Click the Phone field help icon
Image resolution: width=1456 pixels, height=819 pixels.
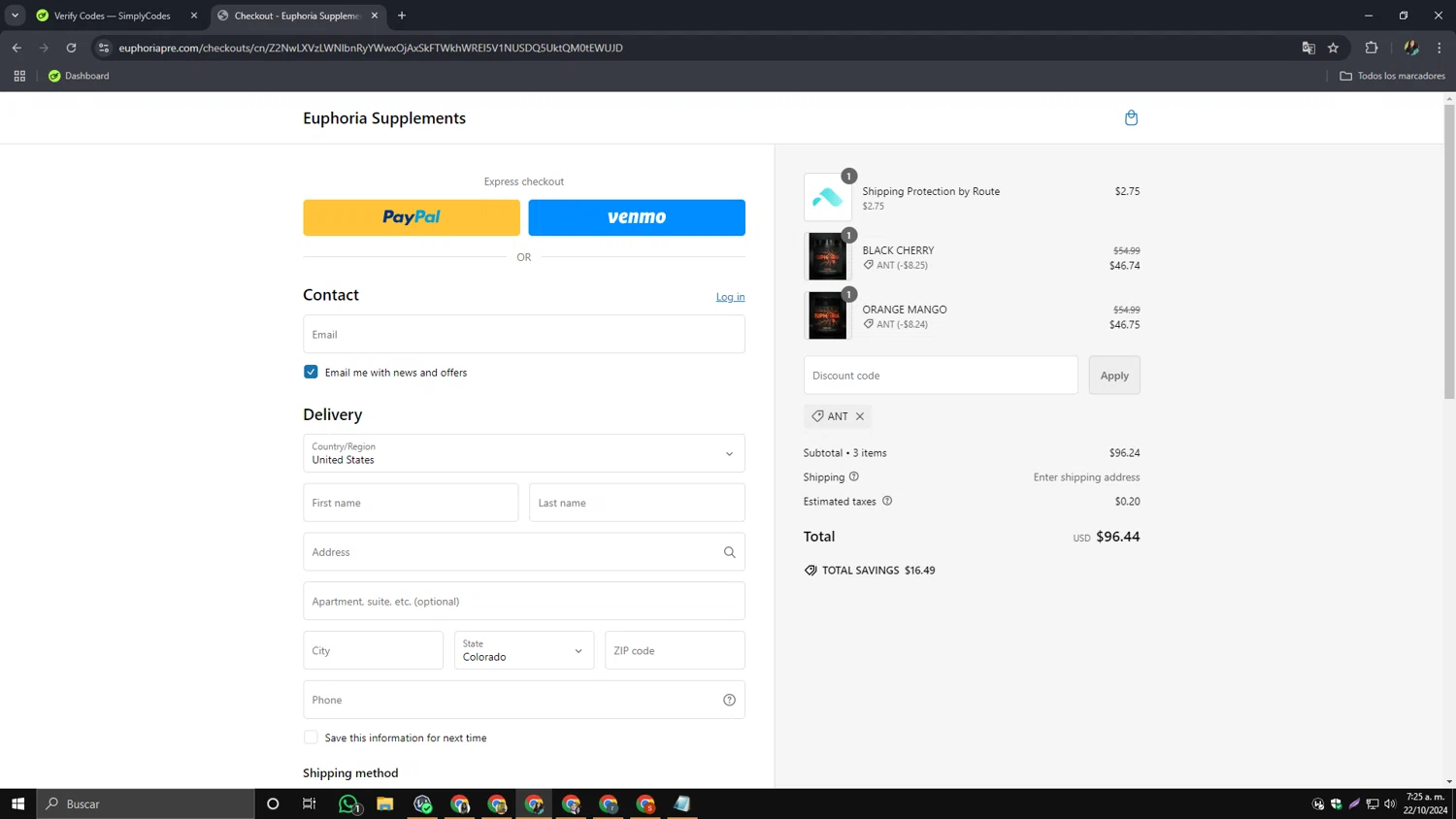pyautogui.click(x=729, y=700)
